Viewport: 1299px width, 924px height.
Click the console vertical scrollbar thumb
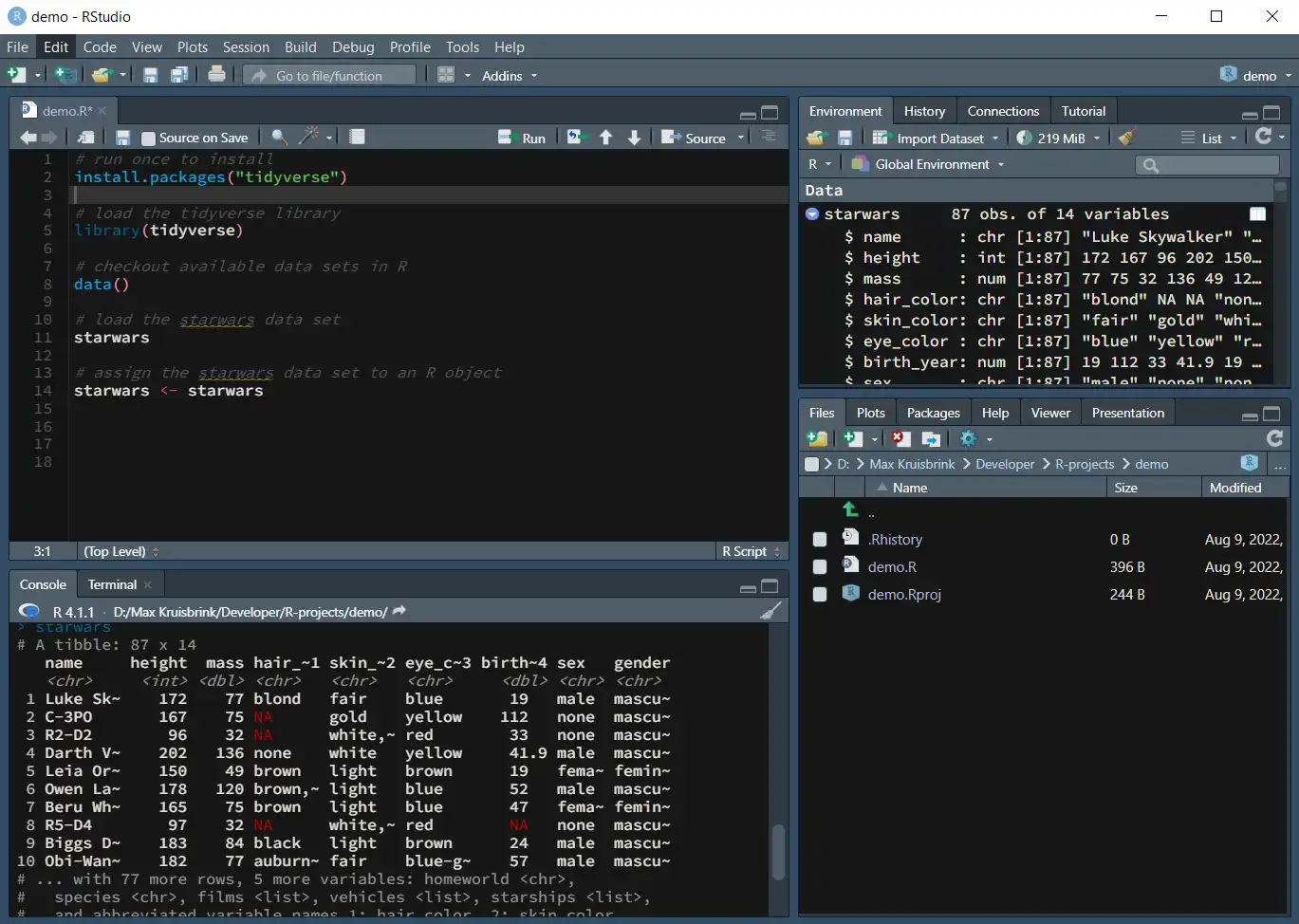pos(778,852)
